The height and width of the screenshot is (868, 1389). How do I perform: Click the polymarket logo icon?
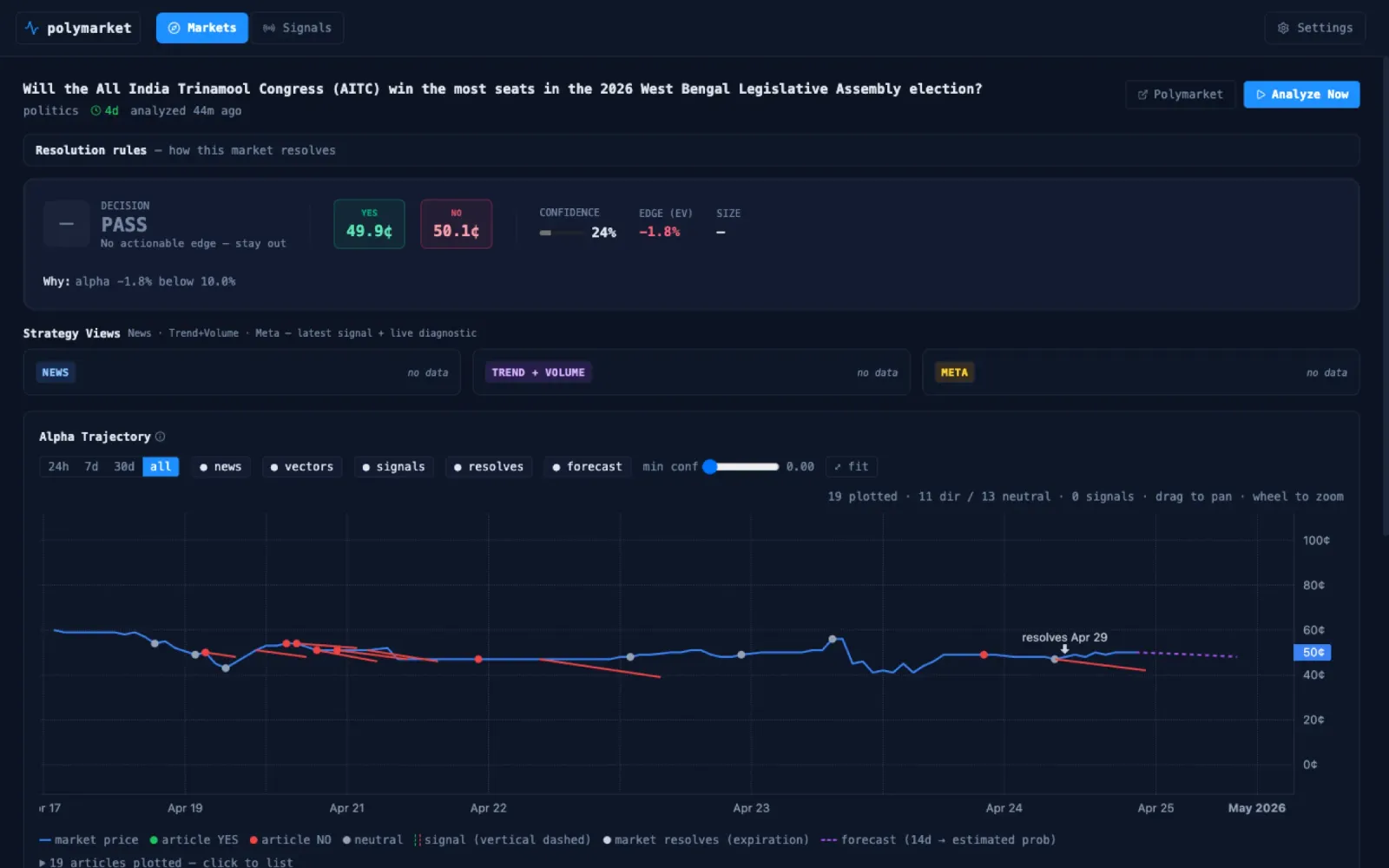(x=32, y=28)
